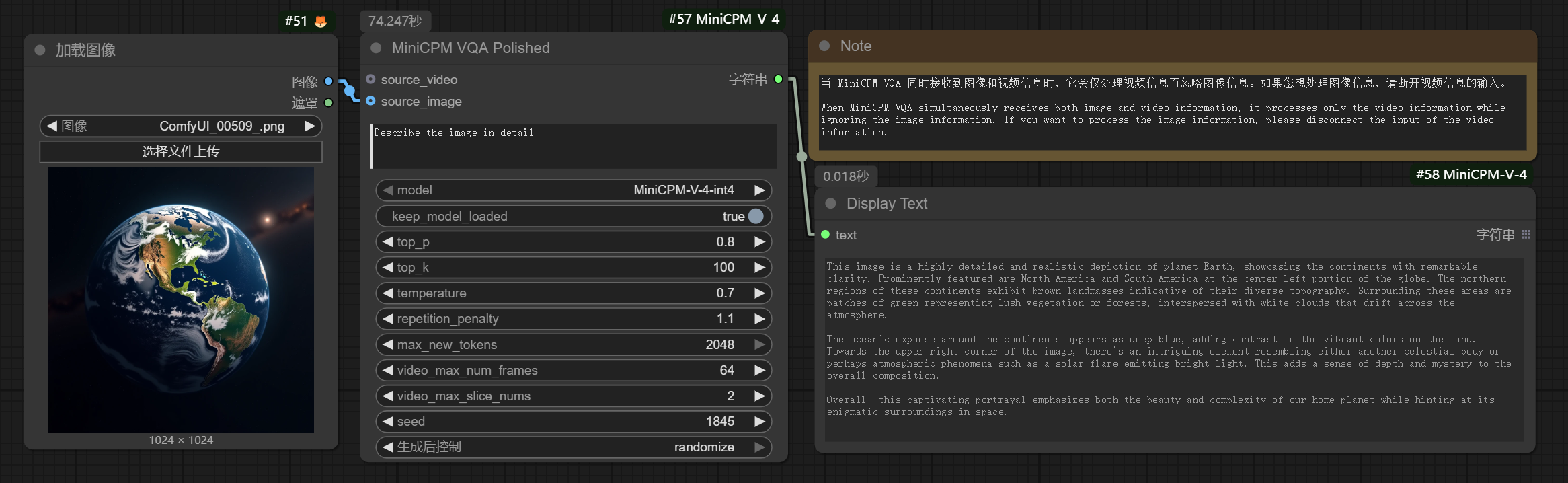Increase repetition_penalty with right arrow
The image size is (1568, 483).
point(760,319)
